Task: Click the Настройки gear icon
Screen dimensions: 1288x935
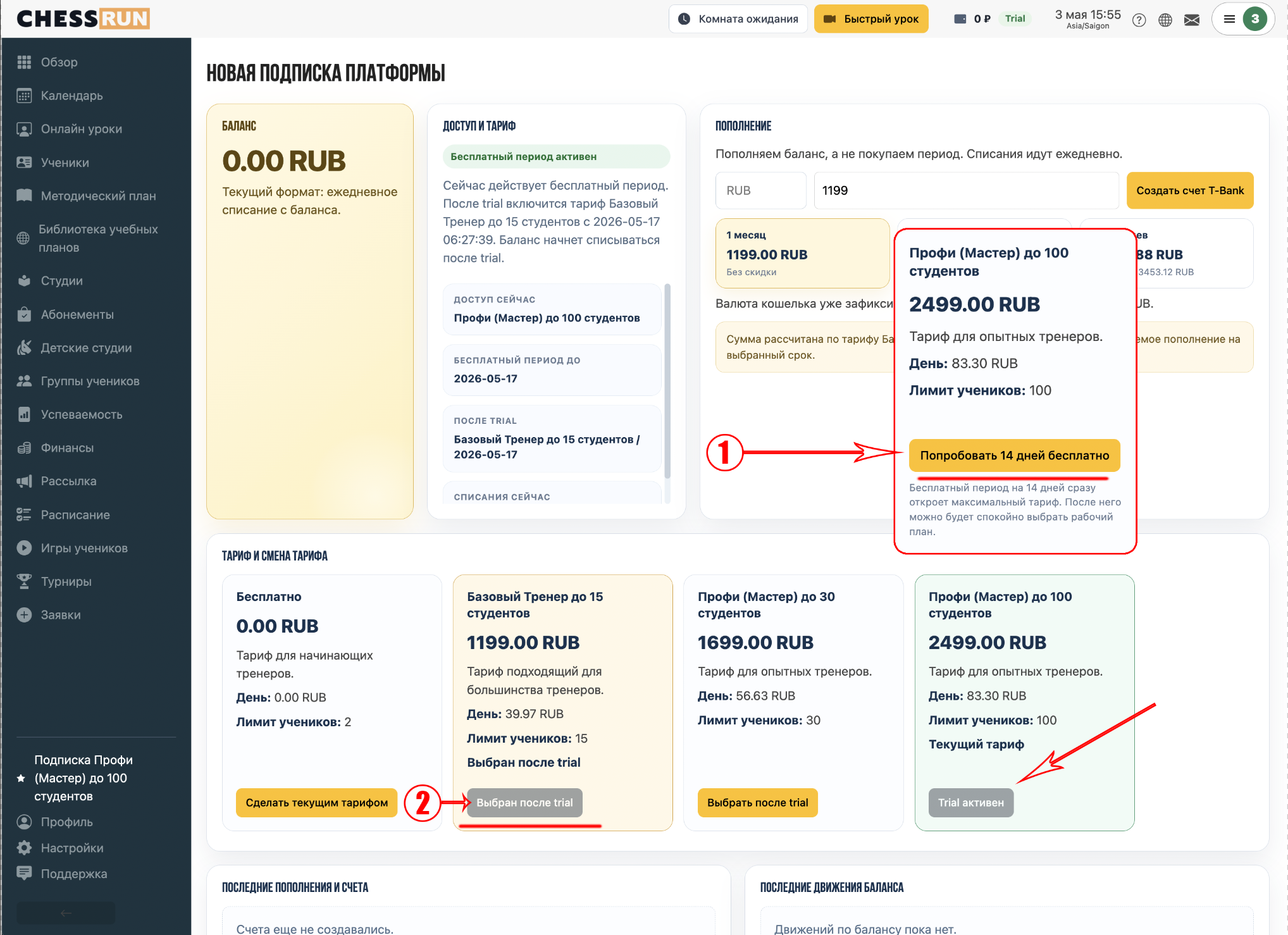Action: pos(24,848)
